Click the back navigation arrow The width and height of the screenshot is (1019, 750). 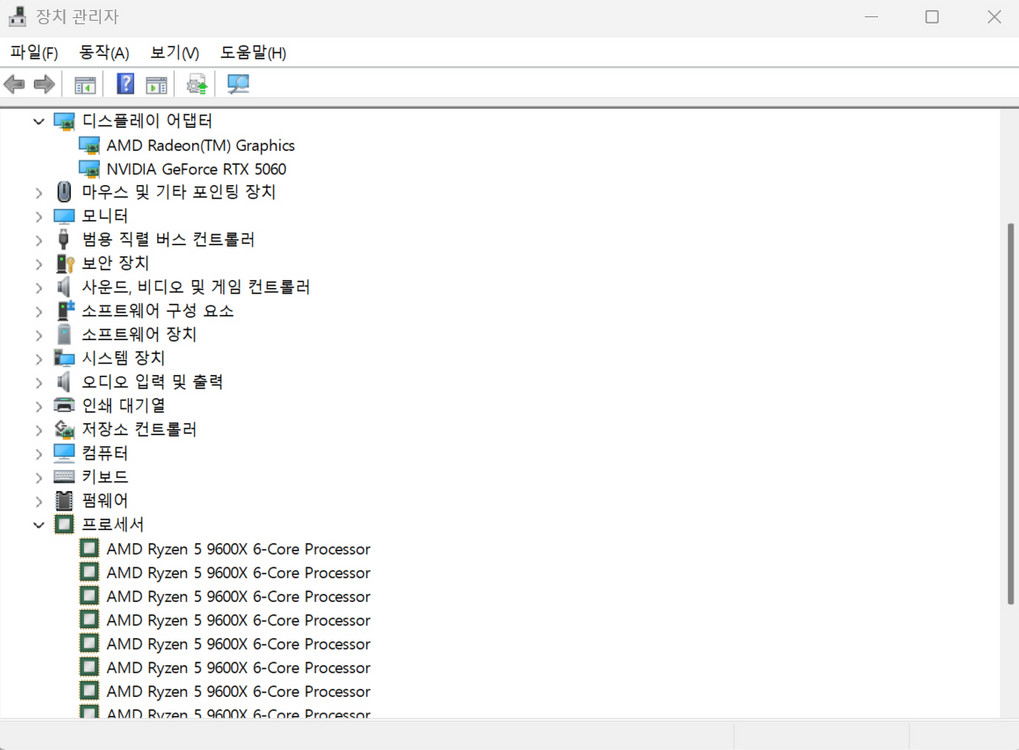[x=14, y=83]
